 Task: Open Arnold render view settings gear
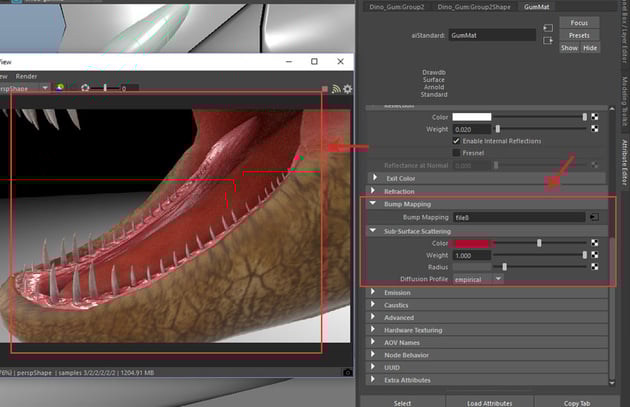(348, 88)
